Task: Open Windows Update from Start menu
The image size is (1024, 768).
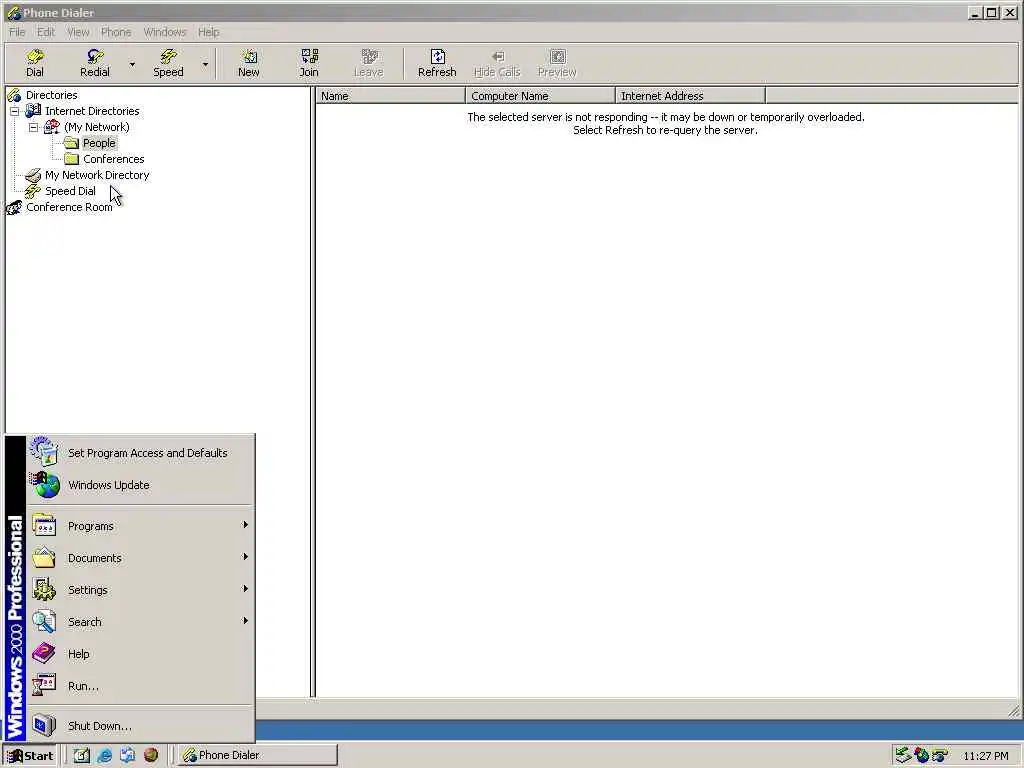Action: 140,485
